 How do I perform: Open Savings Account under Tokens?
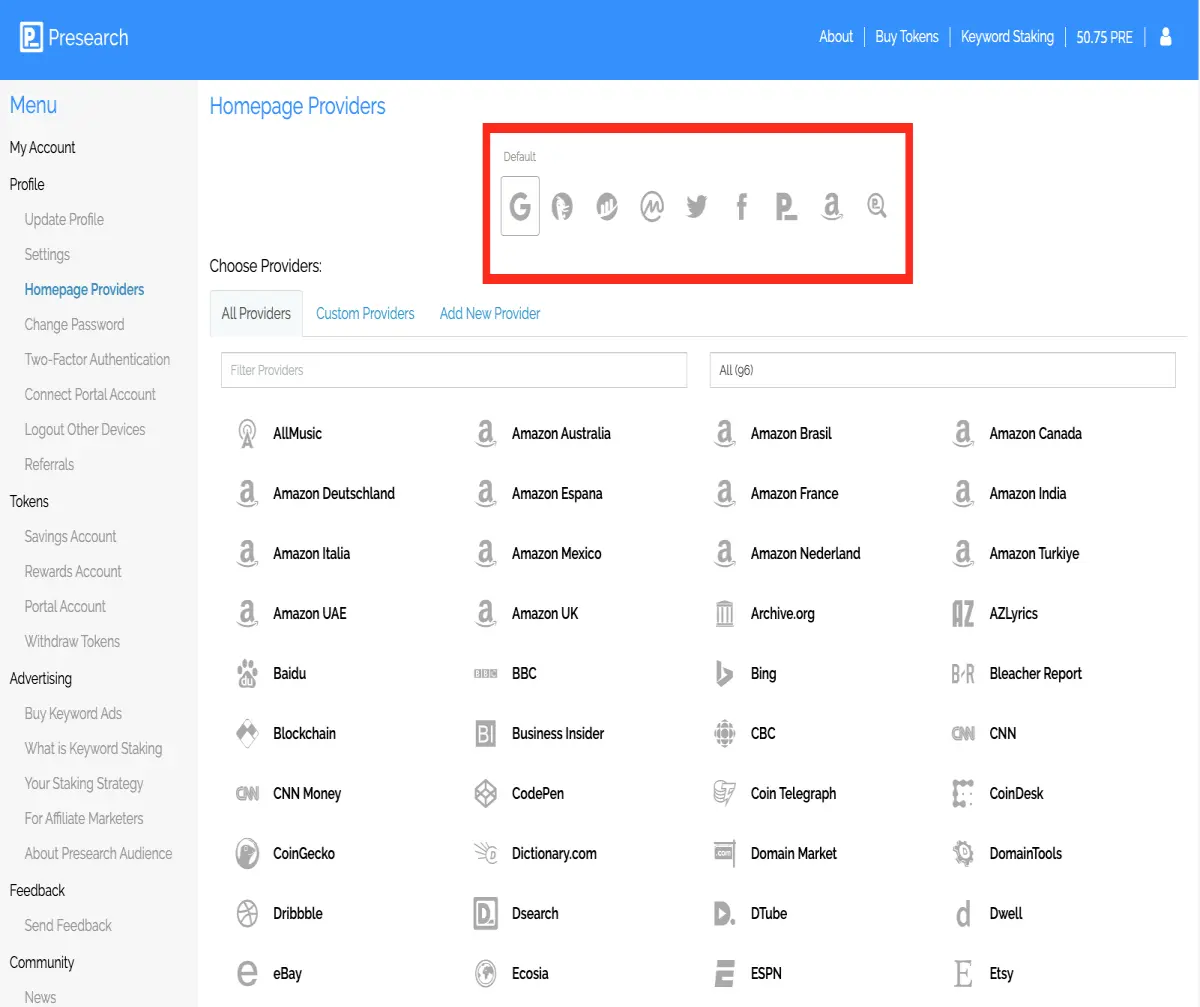click(70, 537)
